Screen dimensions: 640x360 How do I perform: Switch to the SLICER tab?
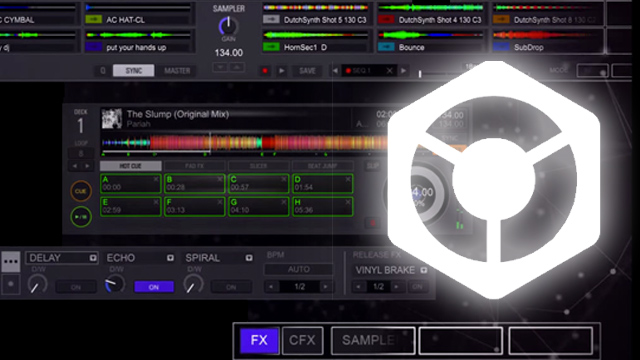258,166
